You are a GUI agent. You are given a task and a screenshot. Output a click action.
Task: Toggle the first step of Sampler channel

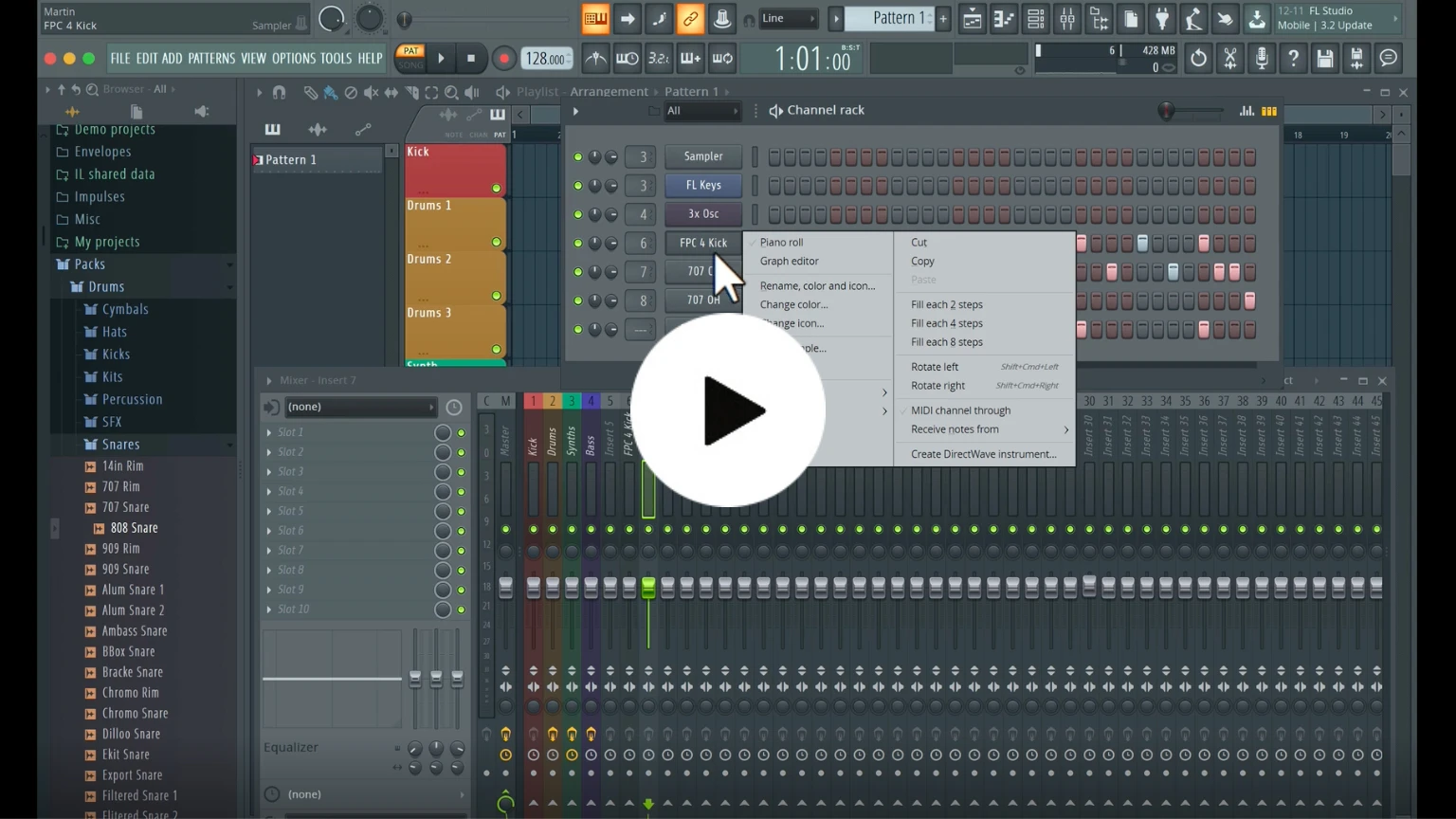774,157
